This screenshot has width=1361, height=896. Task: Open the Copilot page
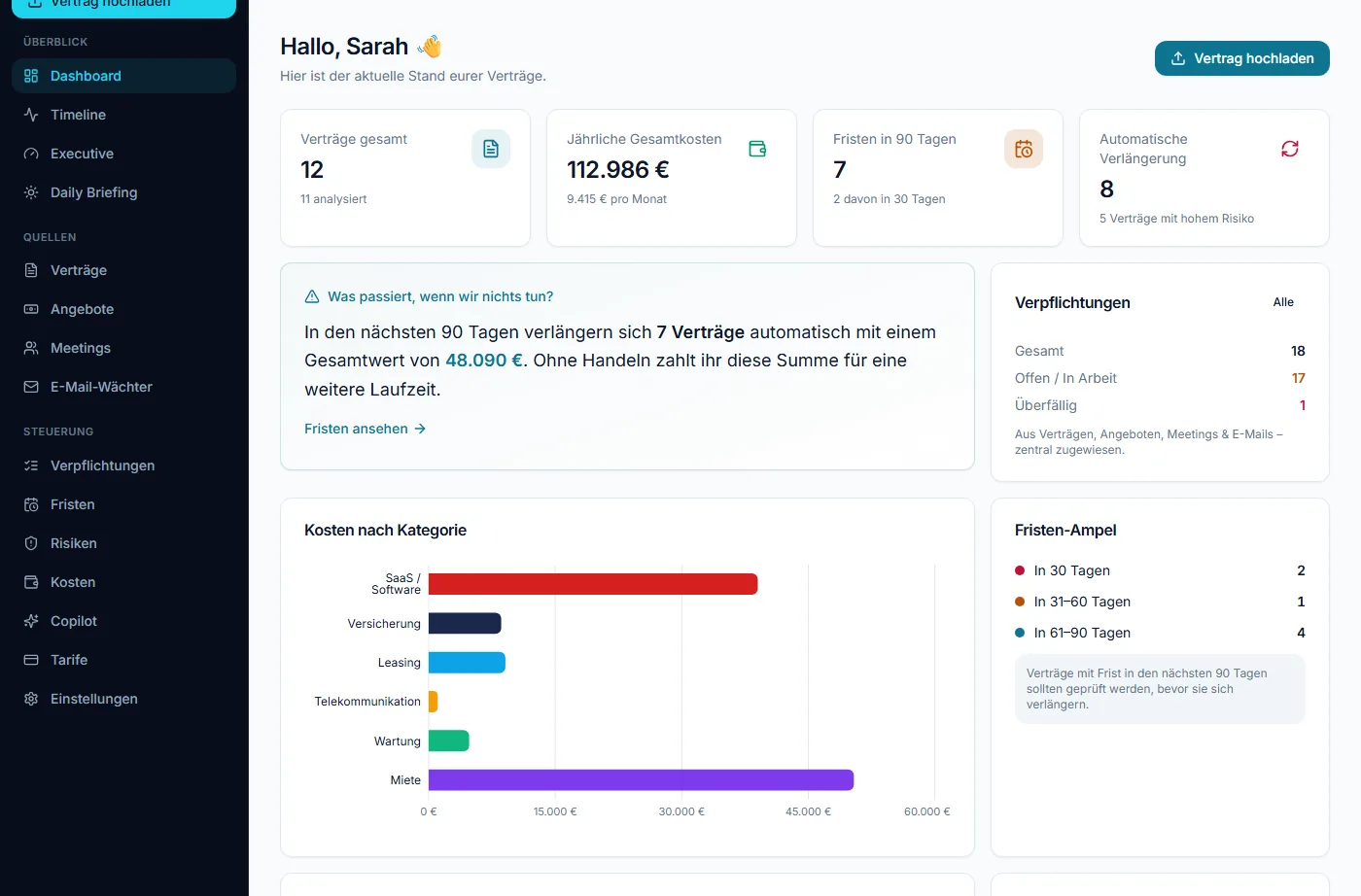123,621
